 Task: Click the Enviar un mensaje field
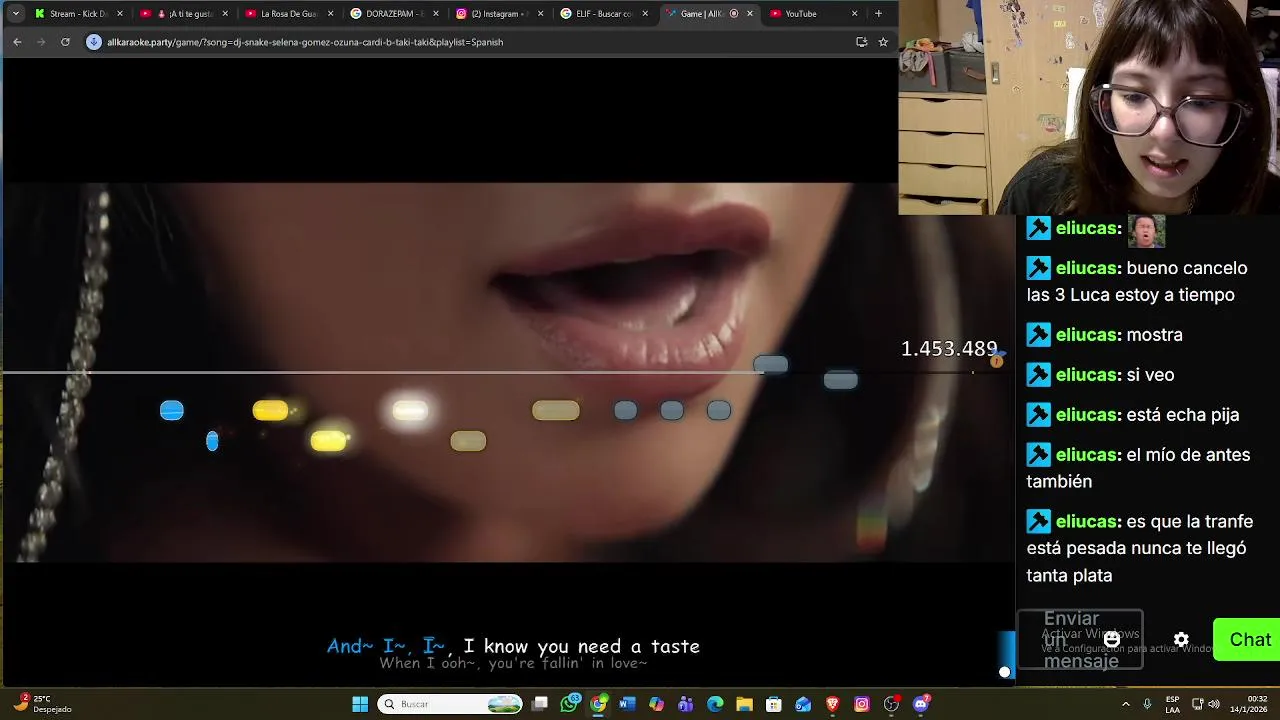point(1080,640)
